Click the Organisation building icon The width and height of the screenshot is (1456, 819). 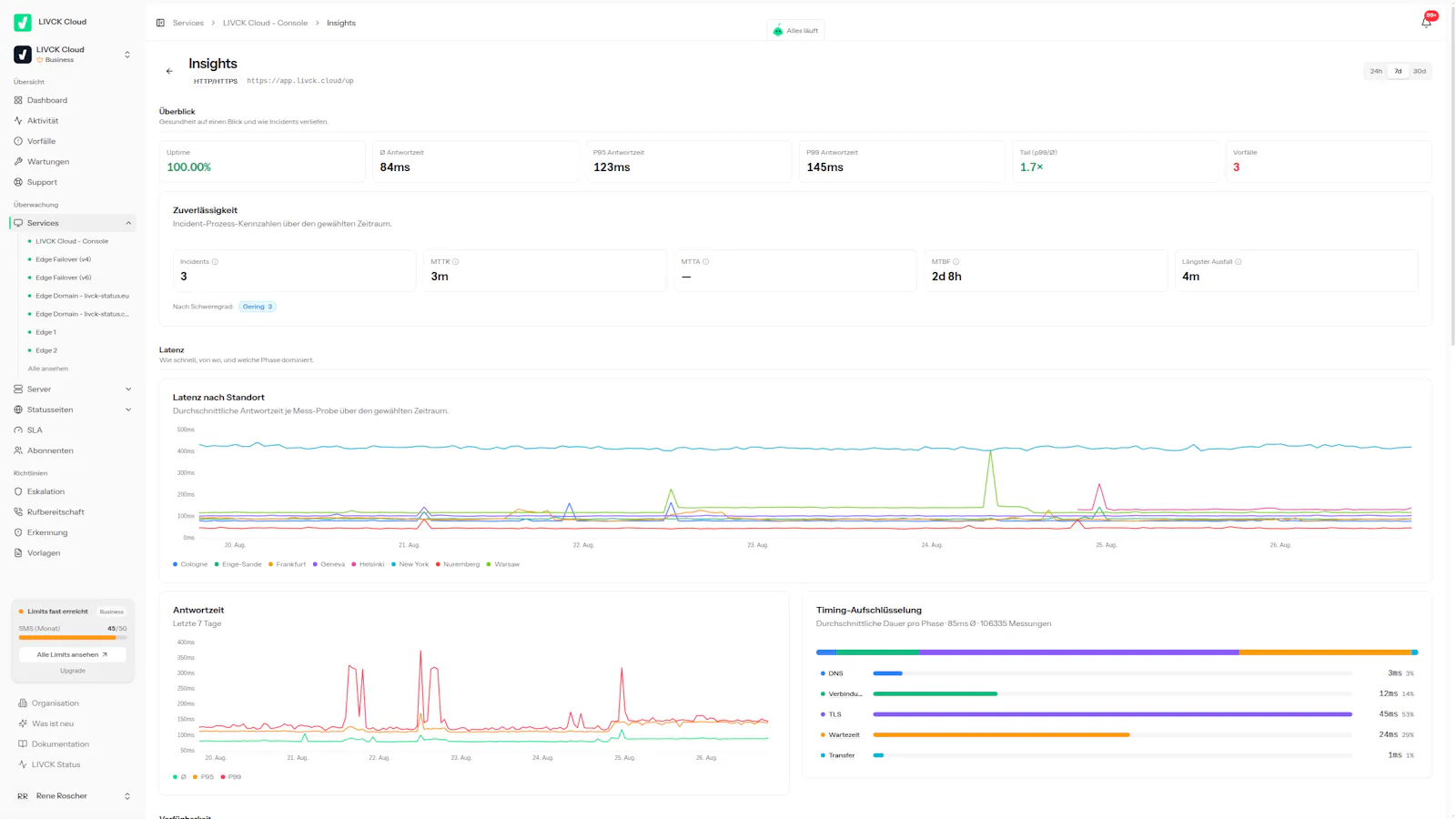[x=23, y=703]
